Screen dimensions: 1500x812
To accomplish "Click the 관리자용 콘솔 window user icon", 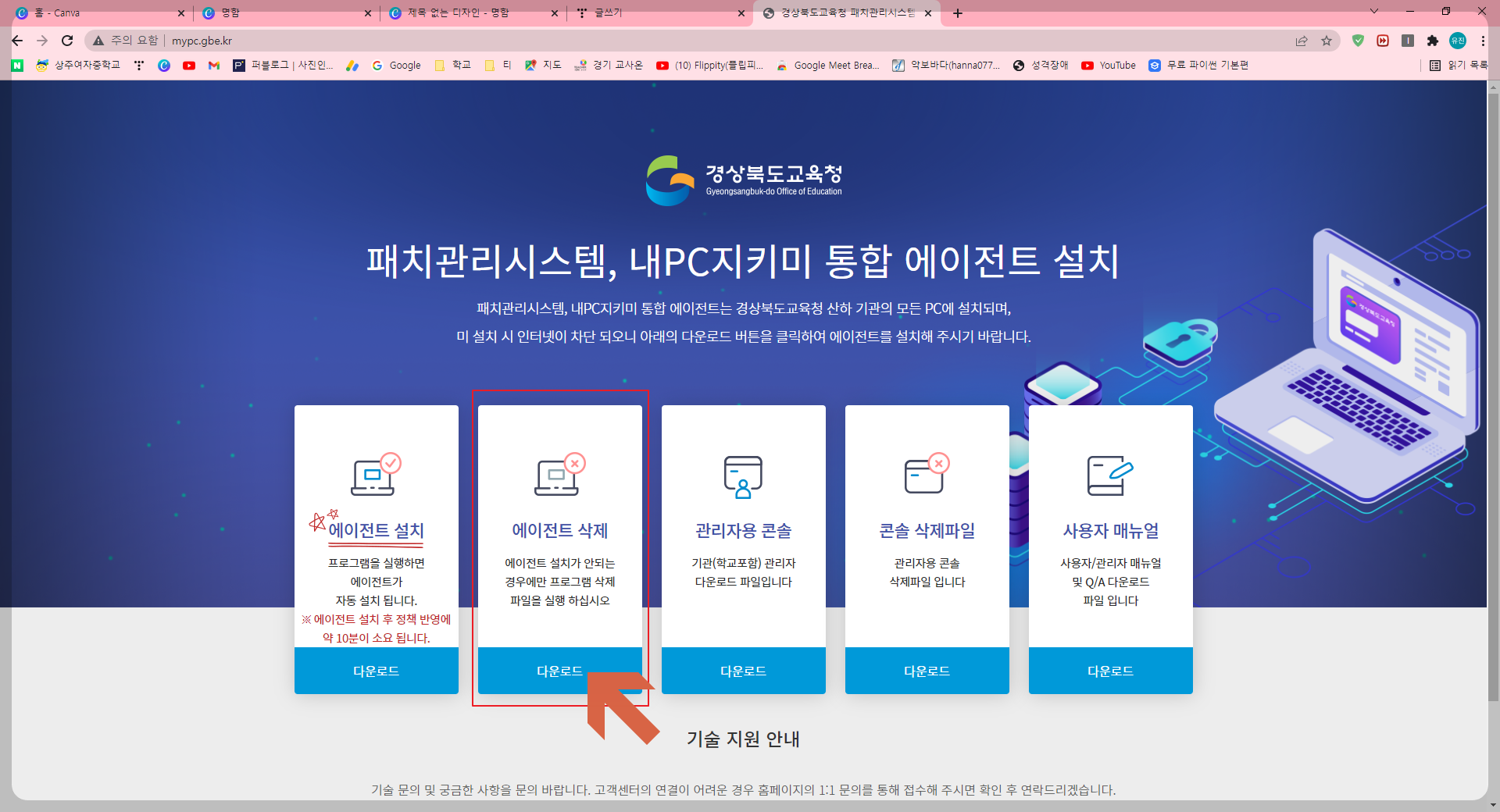I will pyautogui.click(x=743, y=477).
